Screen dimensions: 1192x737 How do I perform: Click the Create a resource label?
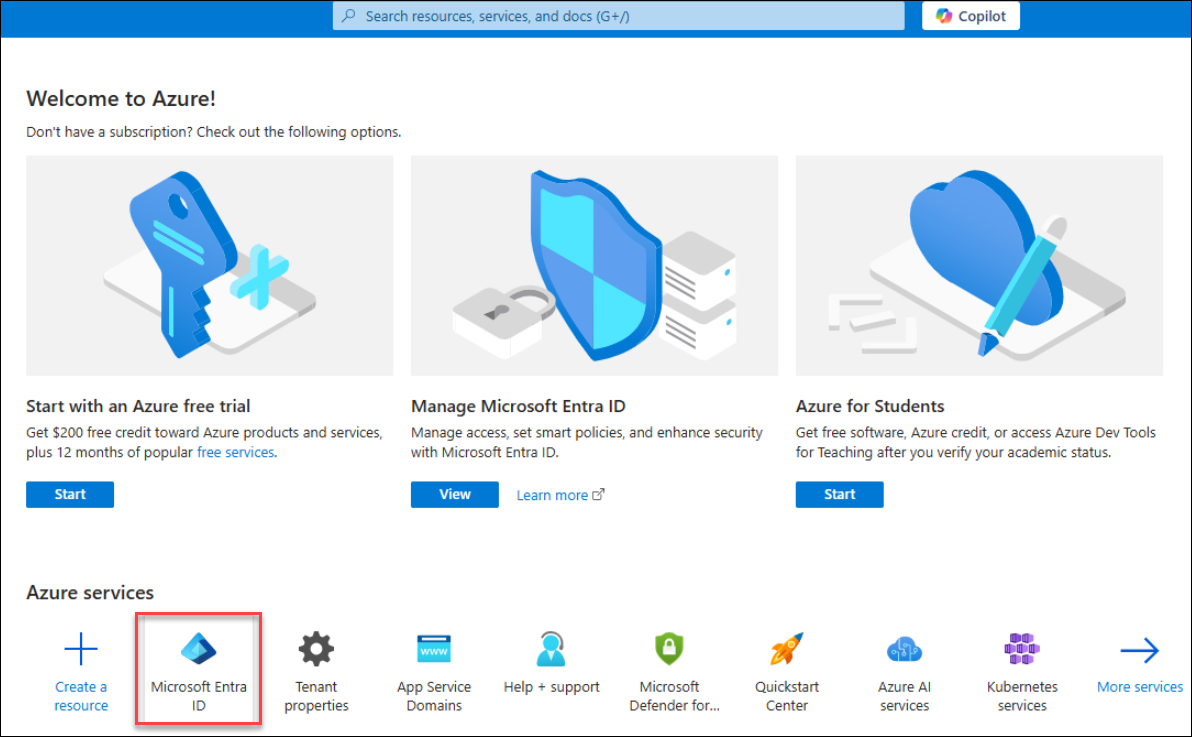click(x=81, y=696)
